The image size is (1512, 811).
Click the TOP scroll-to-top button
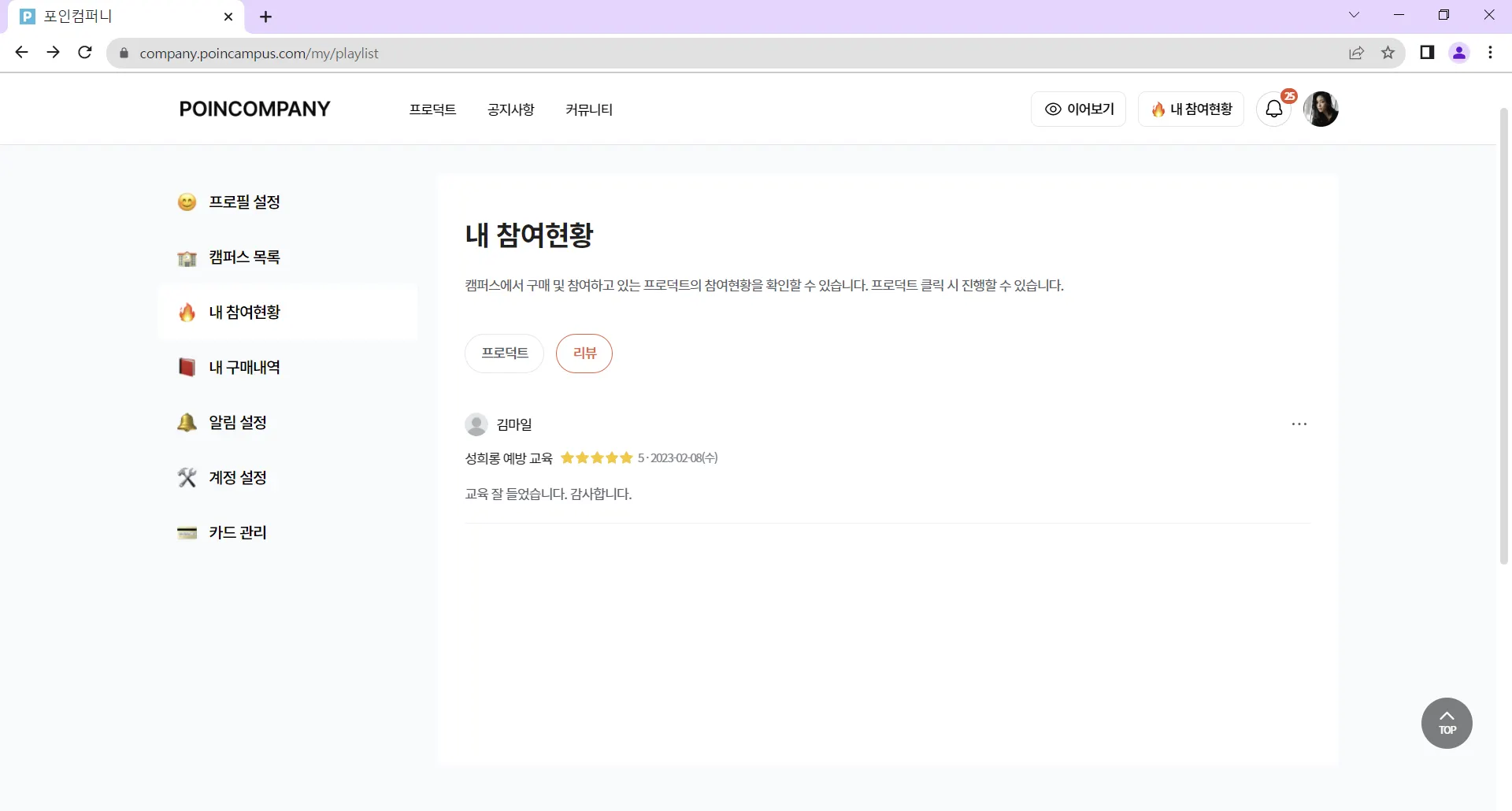[x=1447, y=723]
